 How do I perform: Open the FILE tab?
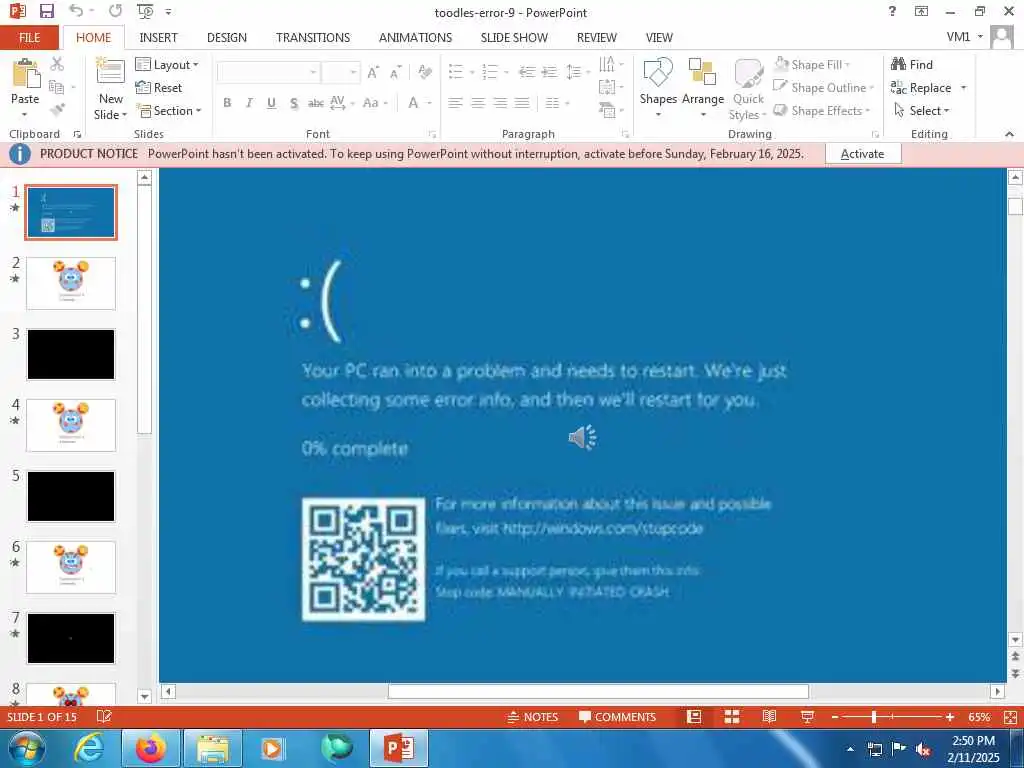click(29, 37)
